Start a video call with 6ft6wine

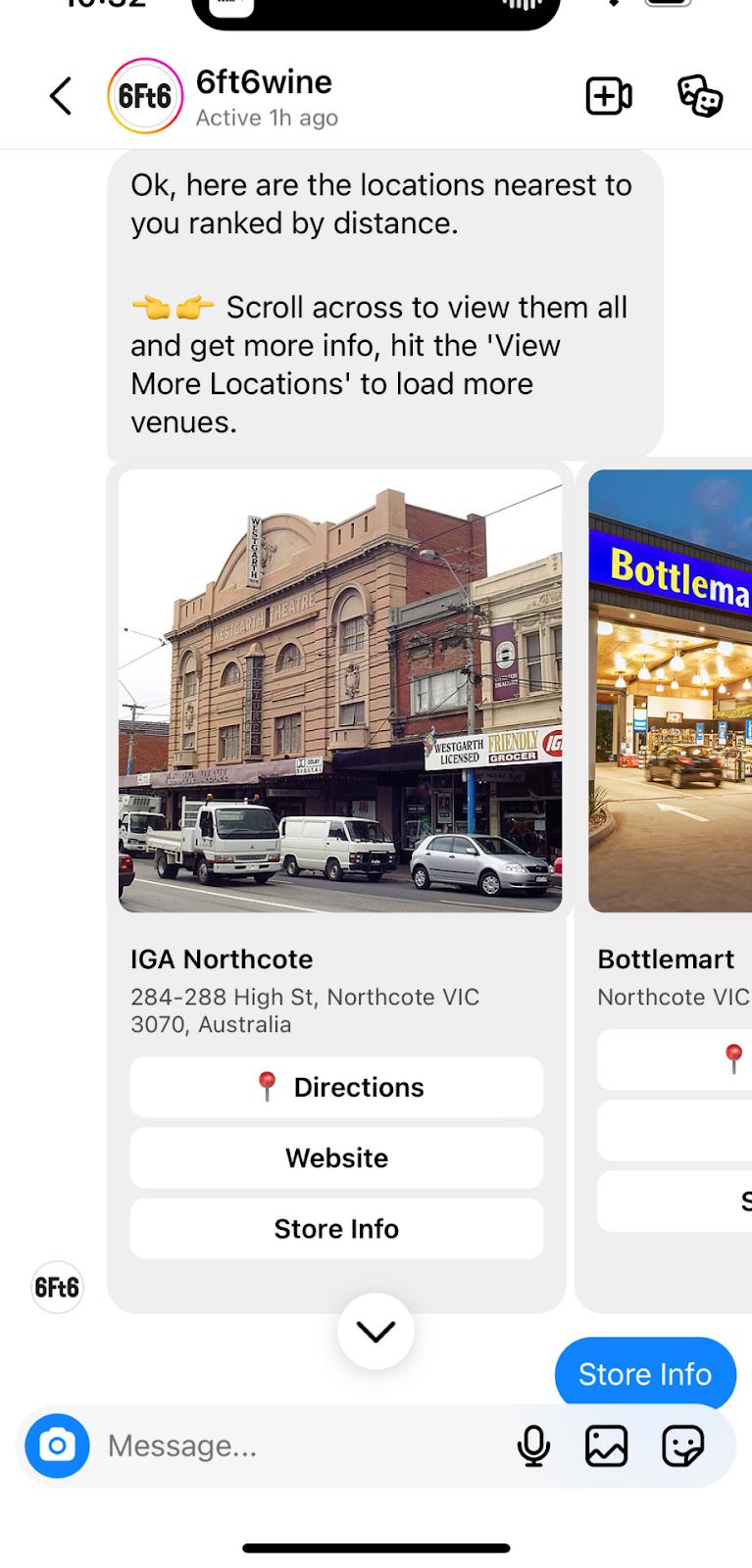[609, 96]
